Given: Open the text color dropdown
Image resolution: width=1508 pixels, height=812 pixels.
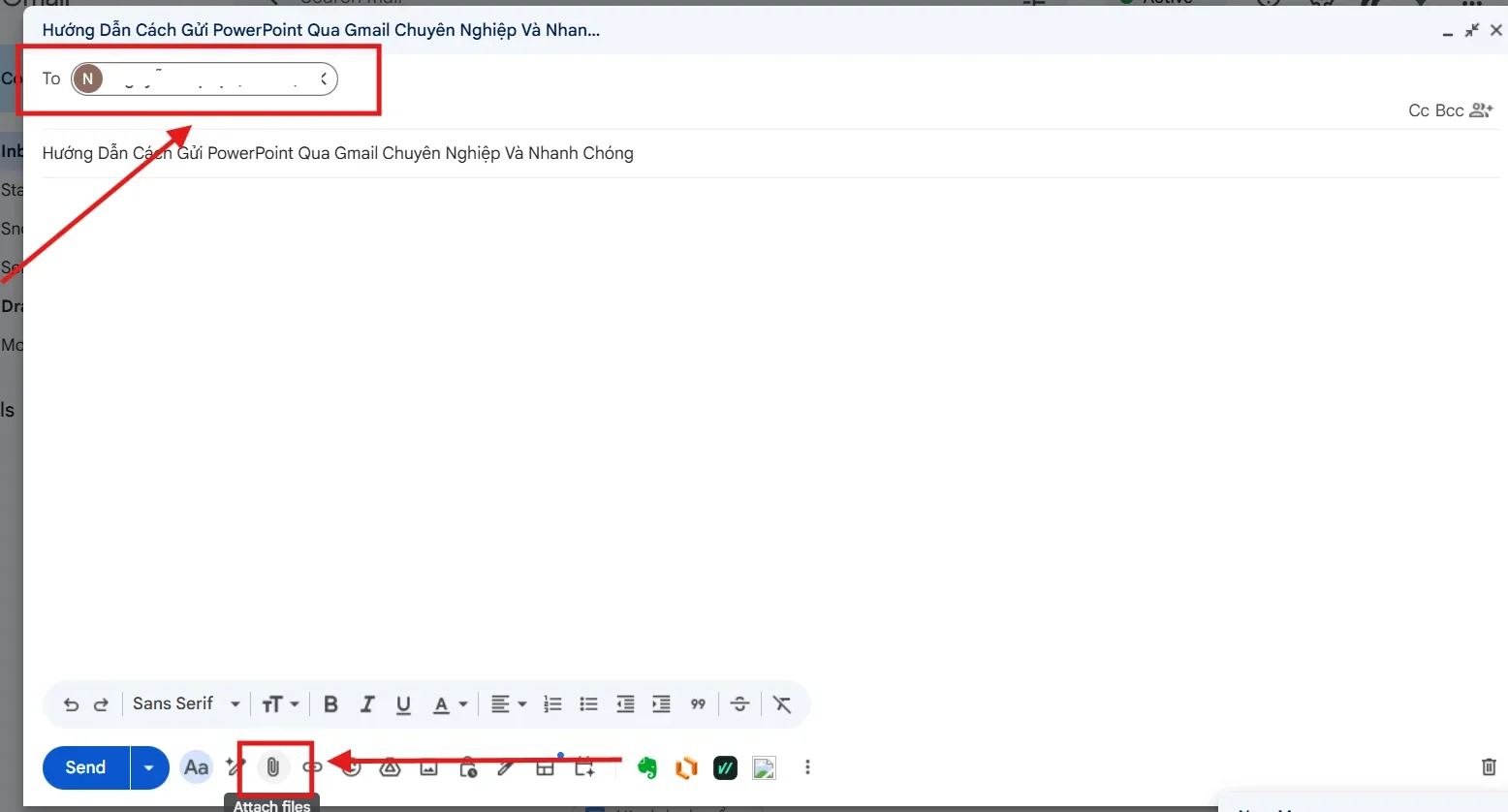Looking at the screenshot, I should click(450, 704).
